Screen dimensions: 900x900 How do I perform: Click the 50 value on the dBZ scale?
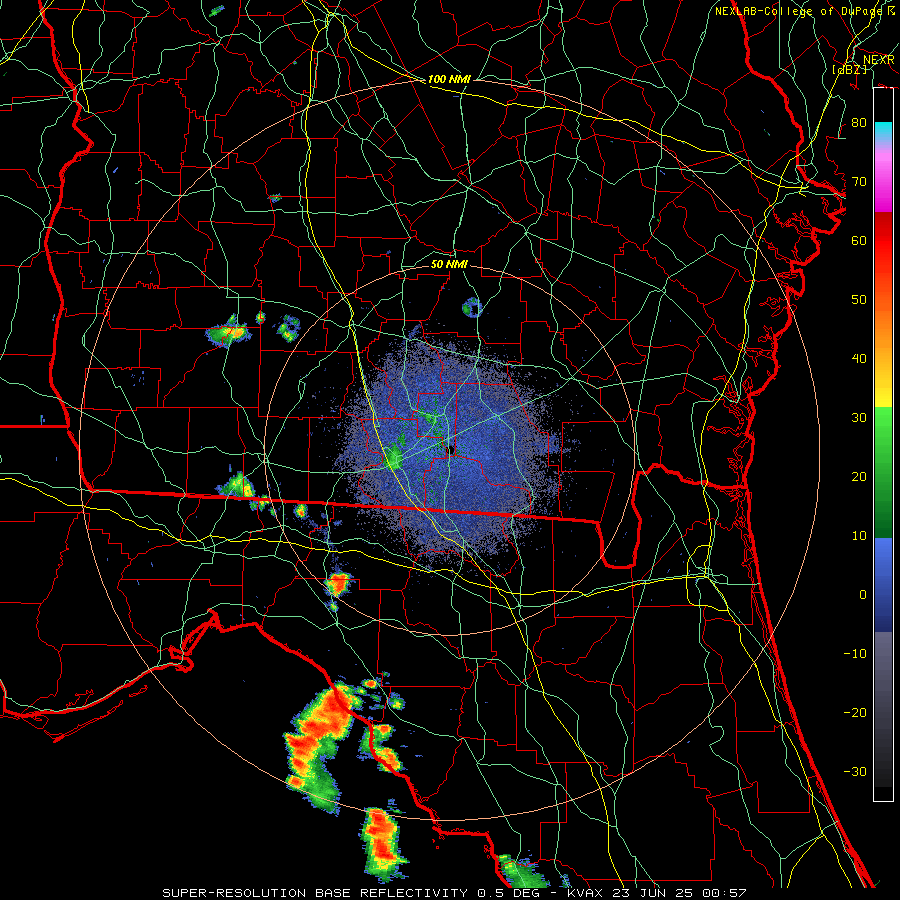(x=859, y=300)
